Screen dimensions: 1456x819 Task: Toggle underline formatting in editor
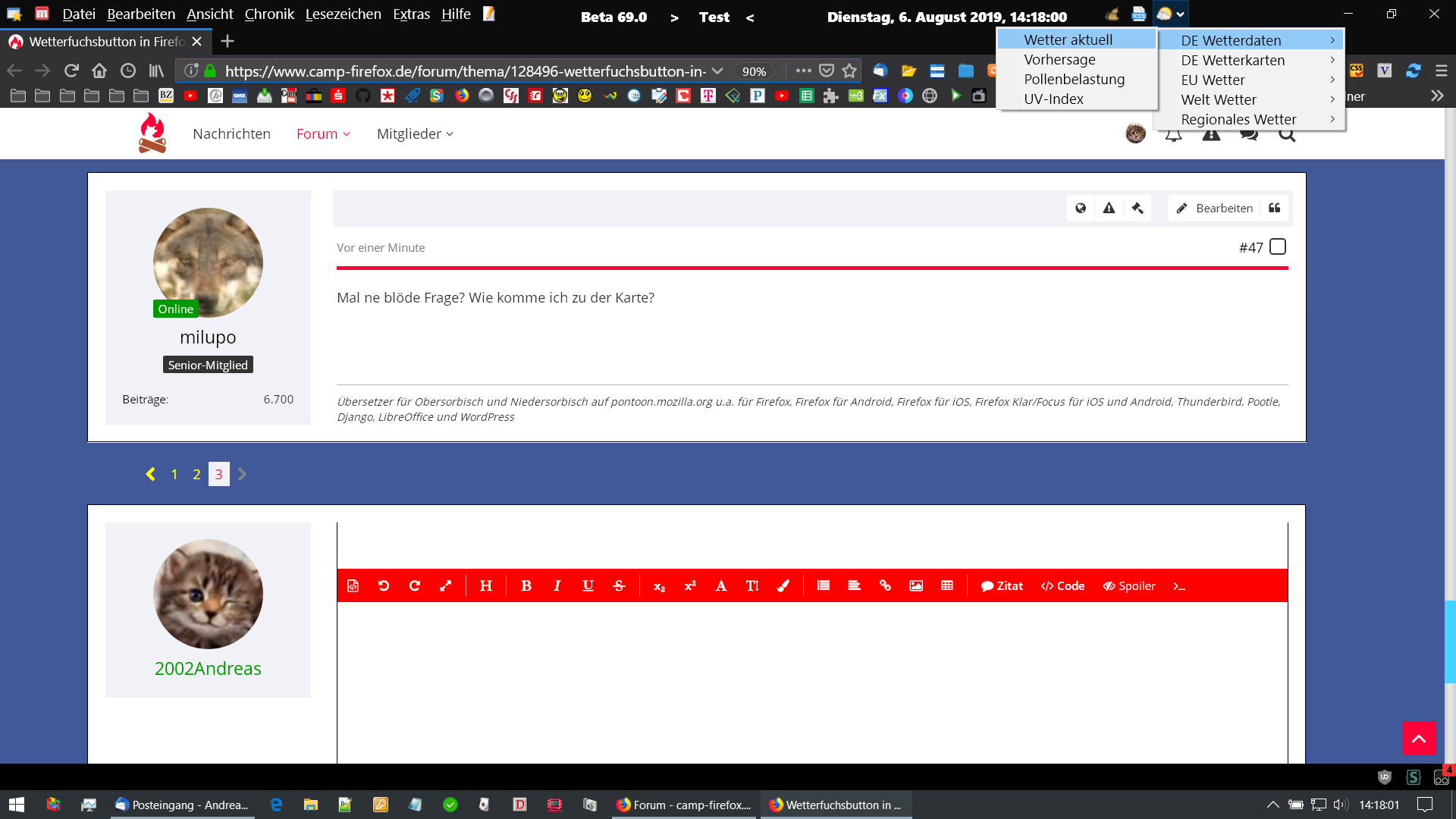pyautogui.click(x=588, y=585)
